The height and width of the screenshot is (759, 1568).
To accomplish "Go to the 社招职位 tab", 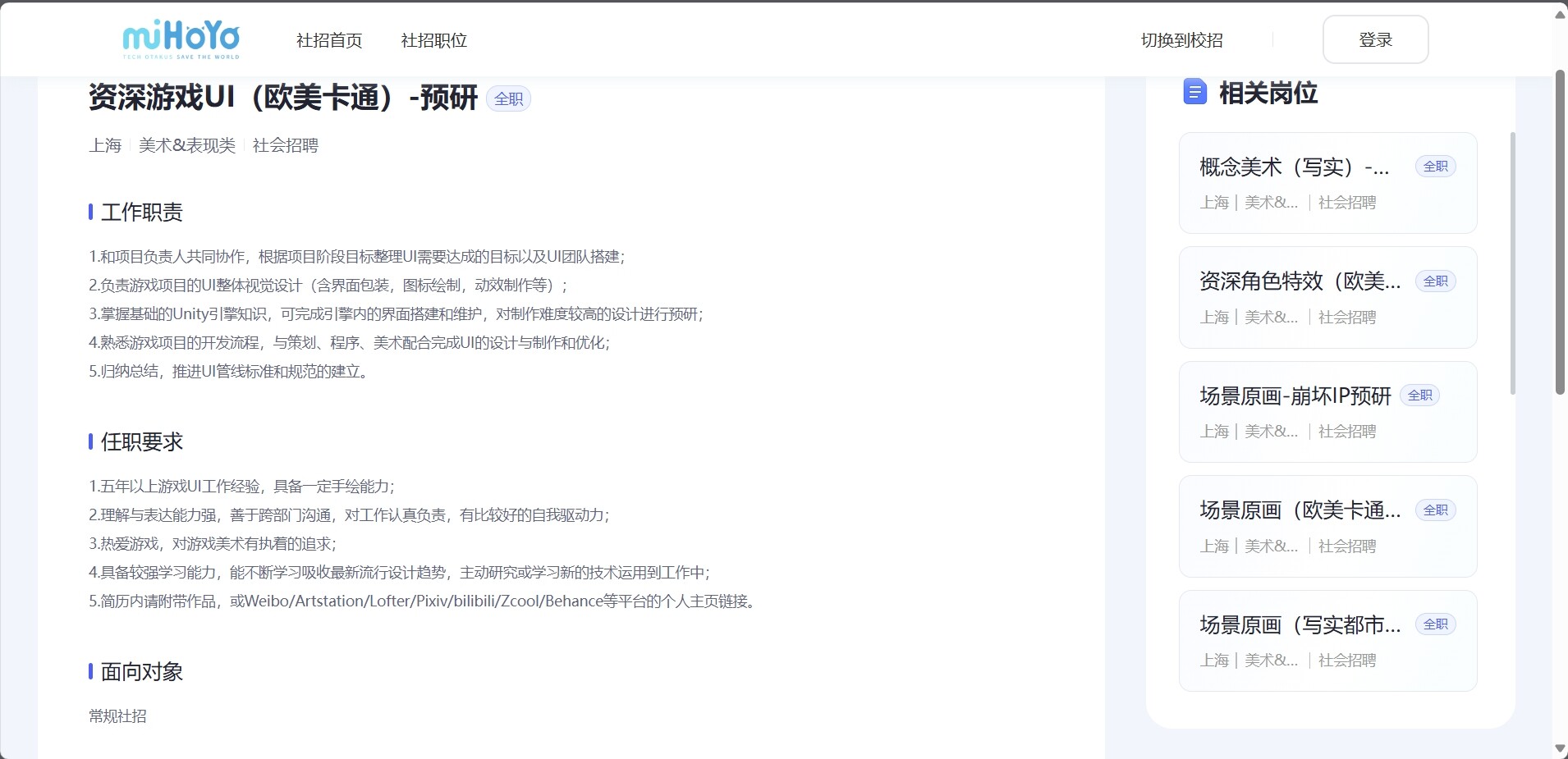I will 433,40.
